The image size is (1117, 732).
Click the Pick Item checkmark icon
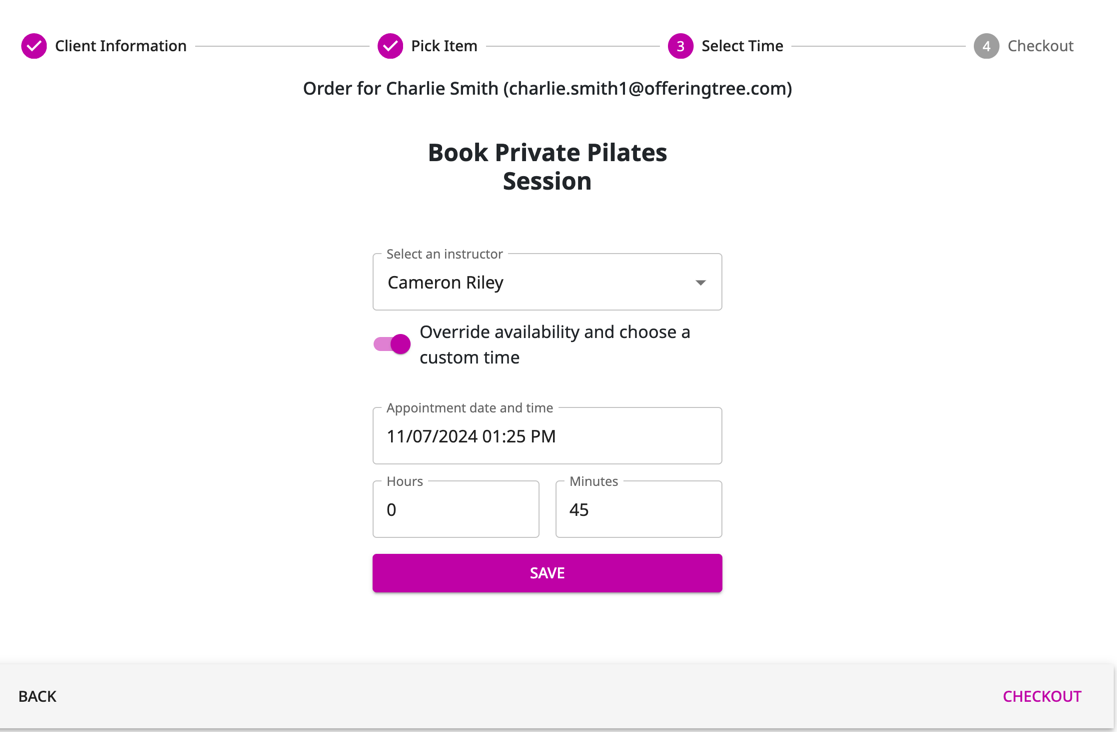(x=390, y=46)
